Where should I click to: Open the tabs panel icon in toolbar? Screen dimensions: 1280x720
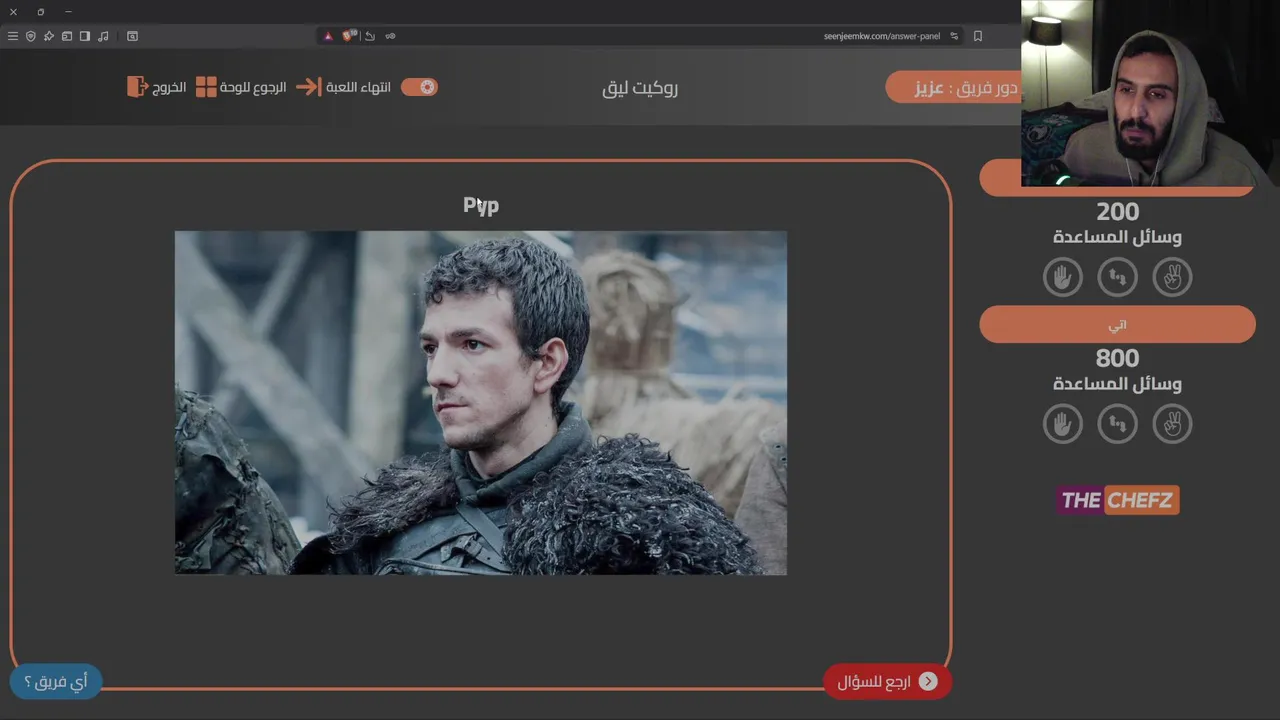[67, 36]
